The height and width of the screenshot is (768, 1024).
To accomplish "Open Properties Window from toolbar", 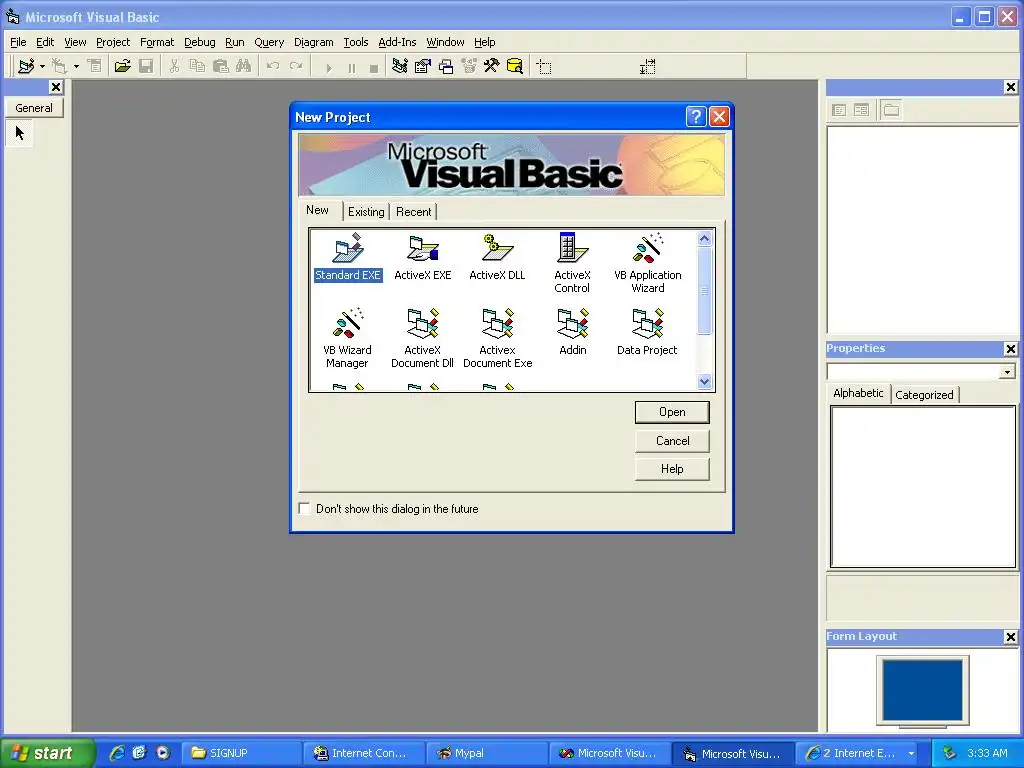I will pyautogui.click(x=423, y=66).
